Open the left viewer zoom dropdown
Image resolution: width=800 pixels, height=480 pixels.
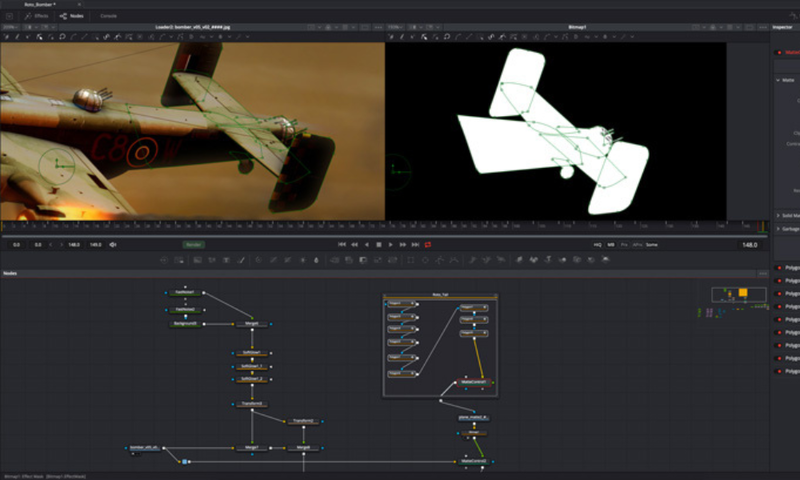10,27
